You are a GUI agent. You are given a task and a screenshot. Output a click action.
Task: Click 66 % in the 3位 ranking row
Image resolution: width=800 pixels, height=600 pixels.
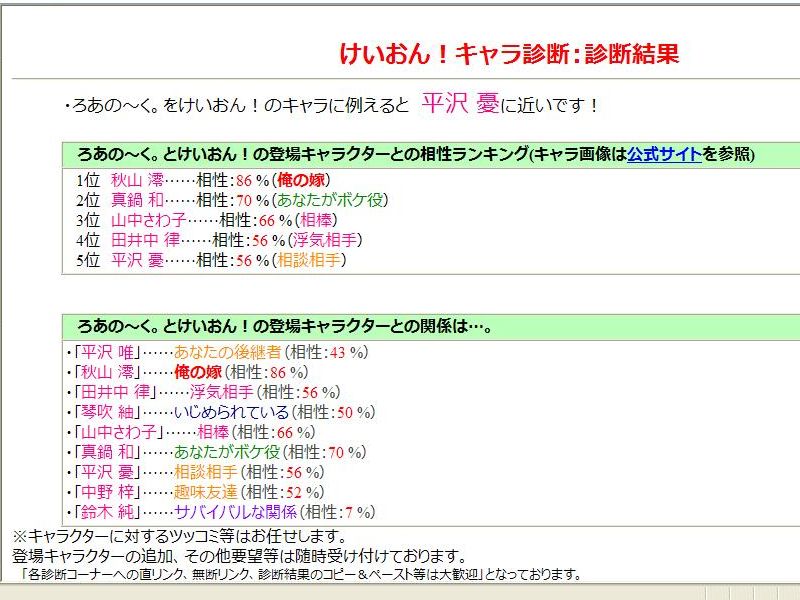pyautogui.click(x=276, y=220)
